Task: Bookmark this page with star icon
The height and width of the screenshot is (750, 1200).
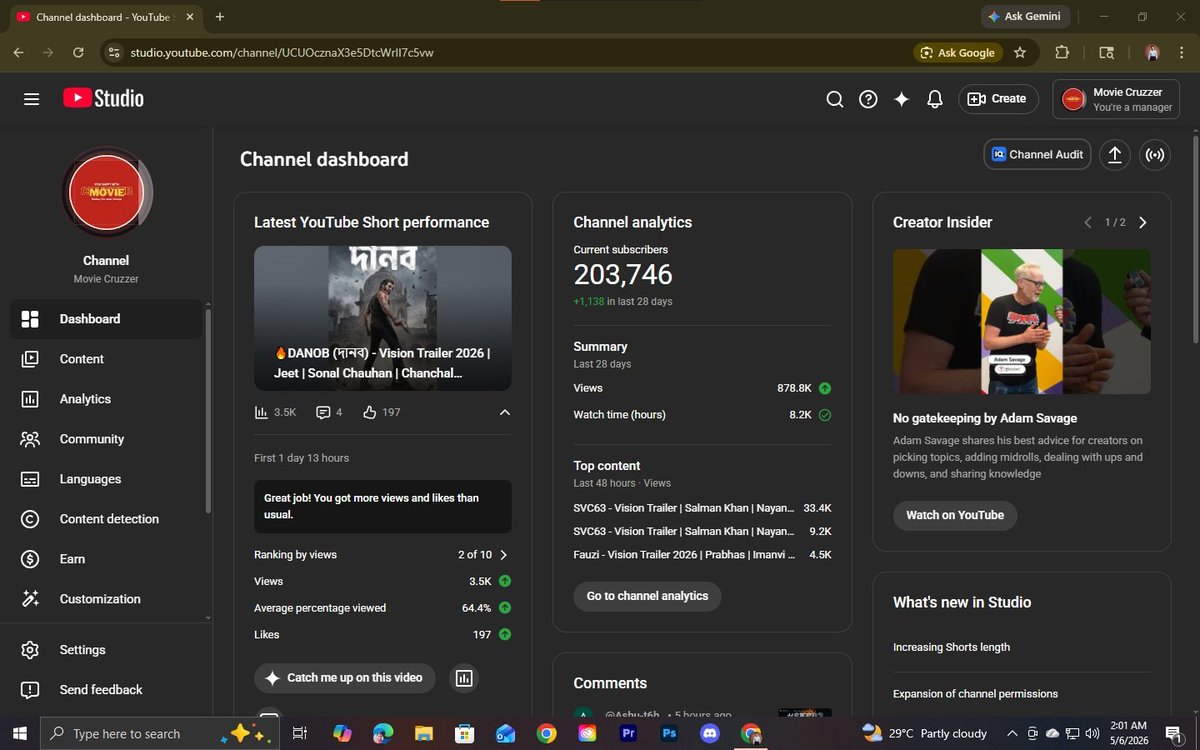Action: click(1020, 52)
